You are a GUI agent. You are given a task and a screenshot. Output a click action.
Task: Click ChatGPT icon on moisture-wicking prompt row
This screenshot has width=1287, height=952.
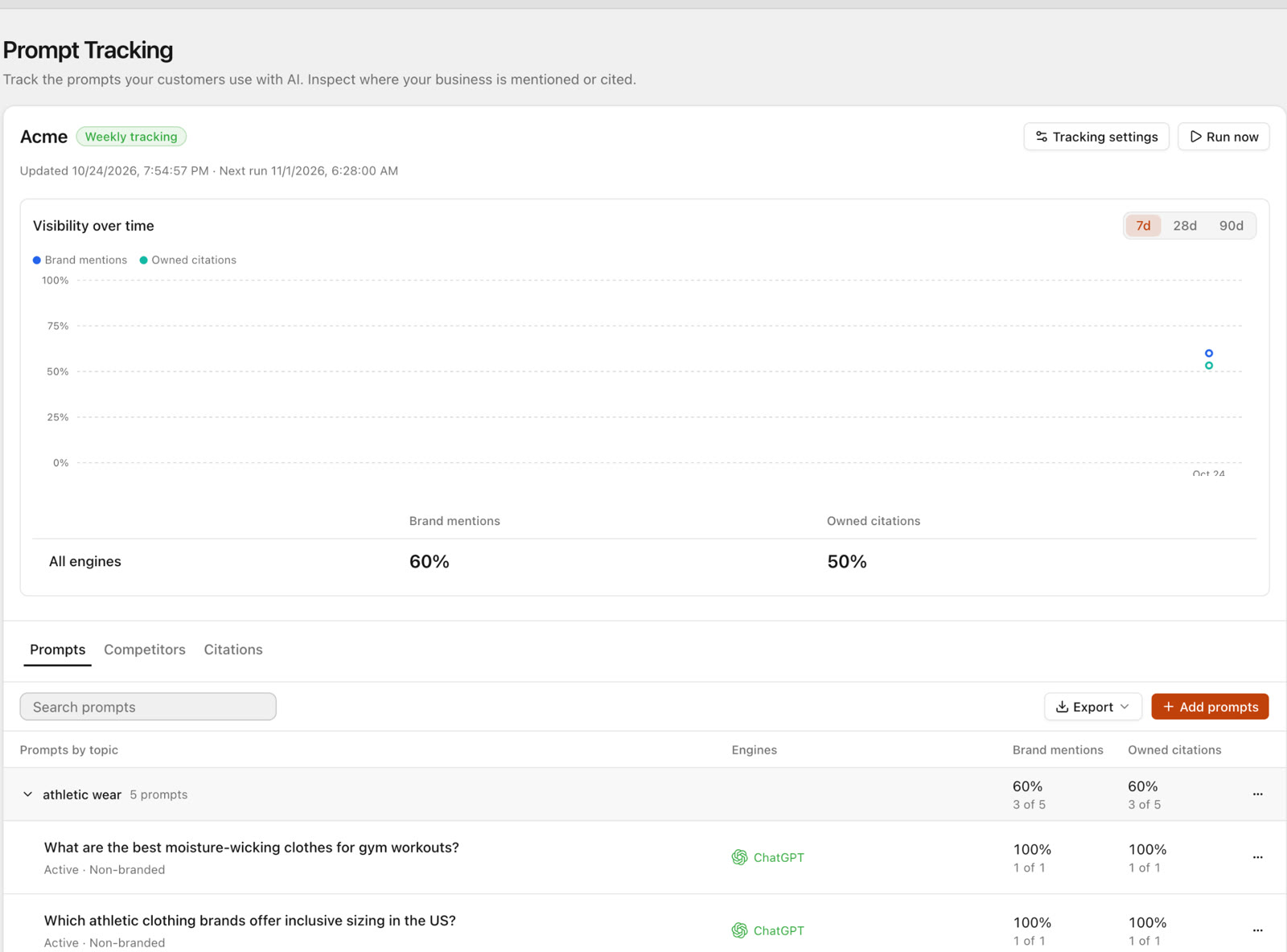click(739, 857)
